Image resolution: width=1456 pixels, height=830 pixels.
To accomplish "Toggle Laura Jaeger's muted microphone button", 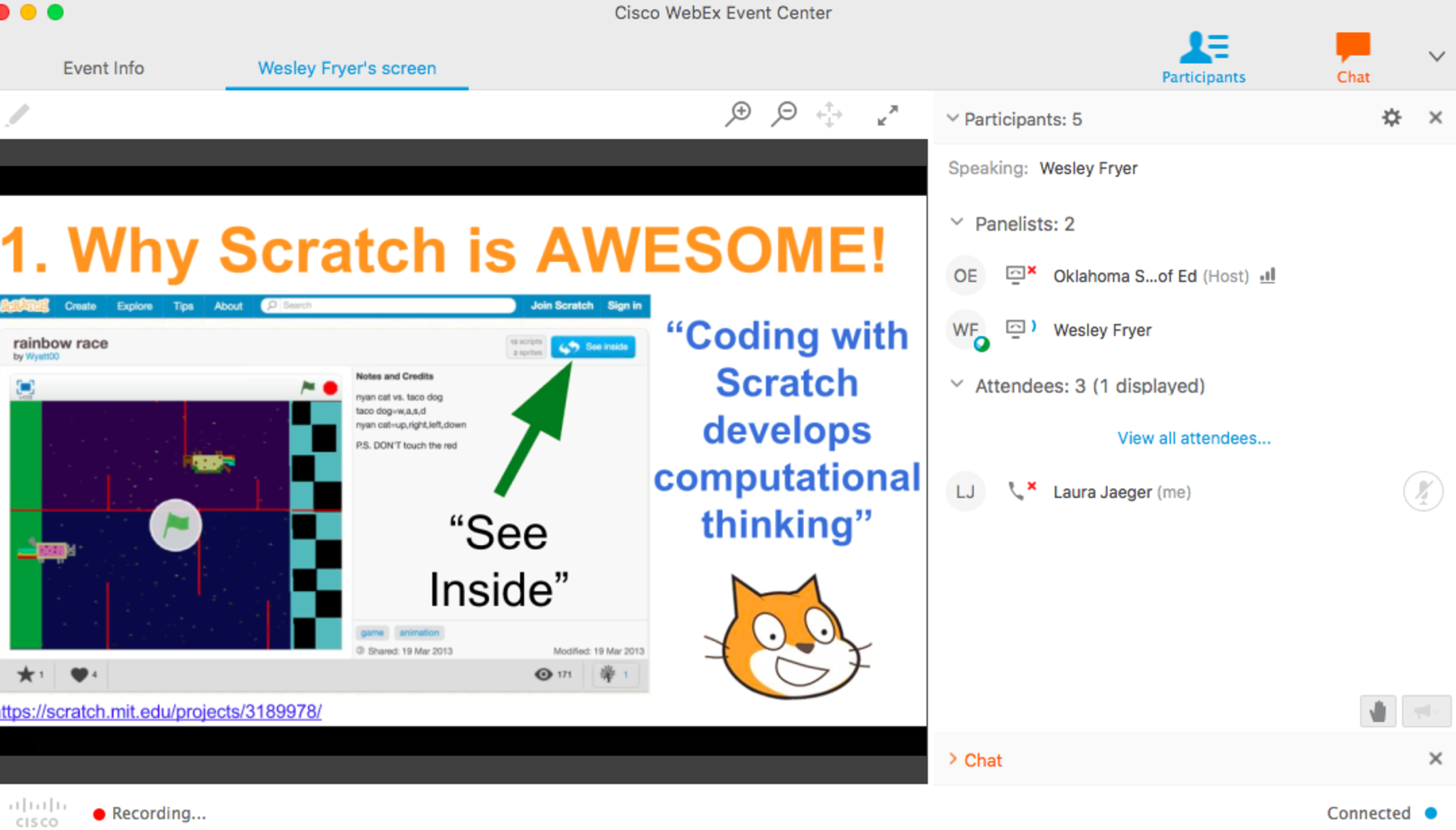I will (1423, 492).
